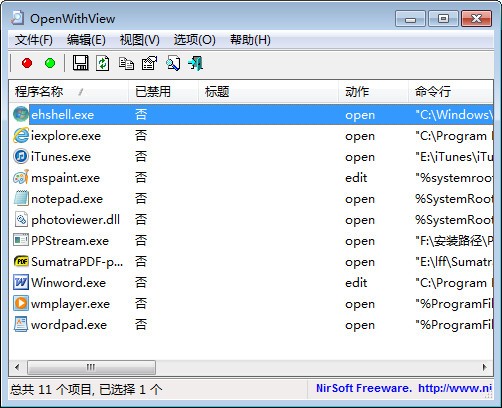Screen dimensions: 502x408
Task: Click the OpenWithView title bar app icon
Action: point(17,18)
